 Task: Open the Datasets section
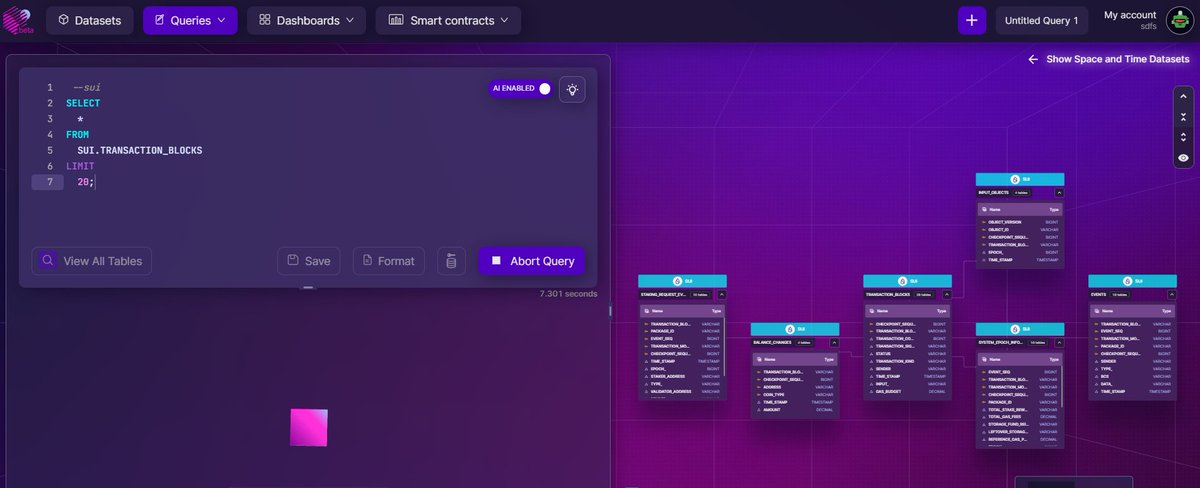tap(90, 20)
